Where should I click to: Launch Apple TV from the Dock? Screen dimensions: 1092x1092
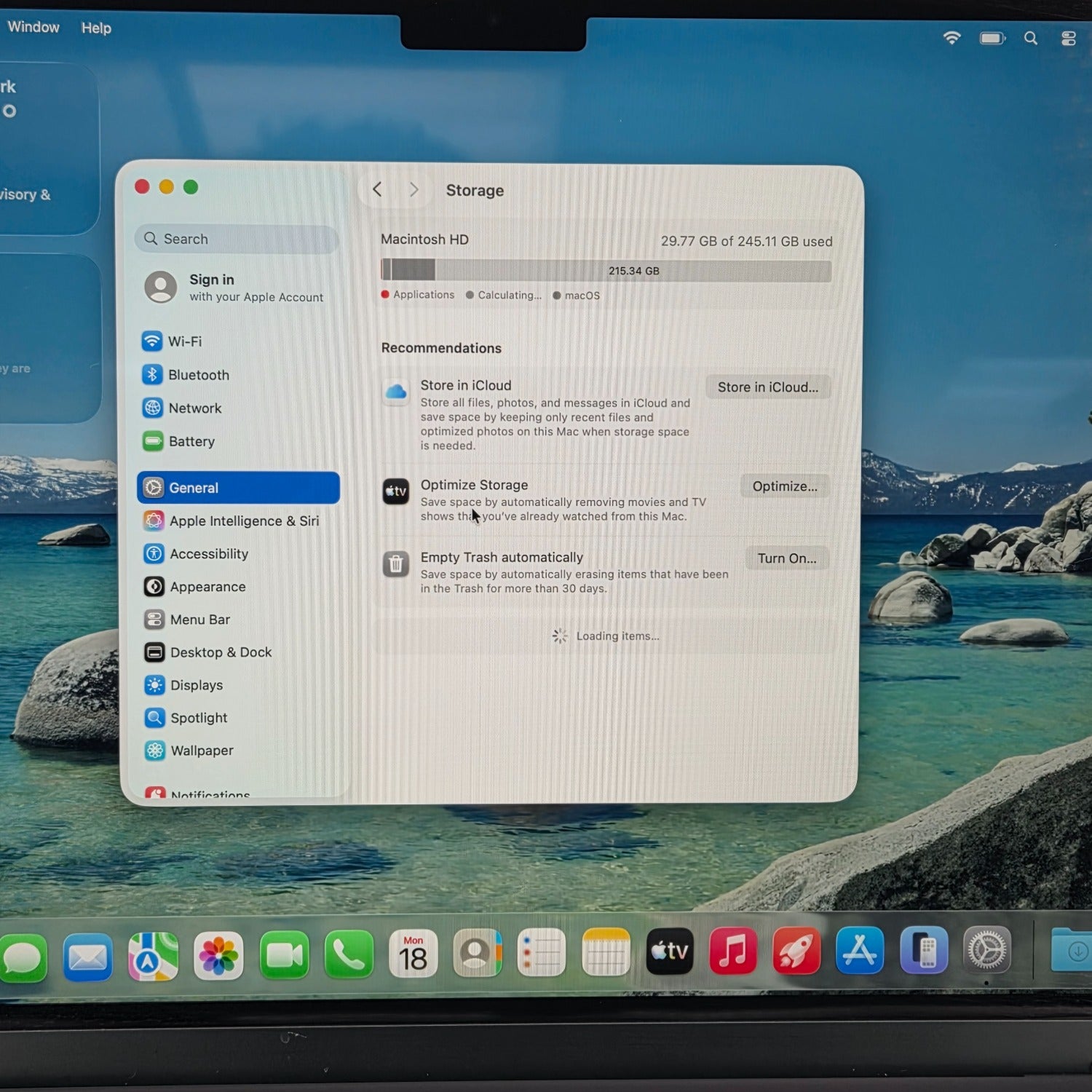670,951
